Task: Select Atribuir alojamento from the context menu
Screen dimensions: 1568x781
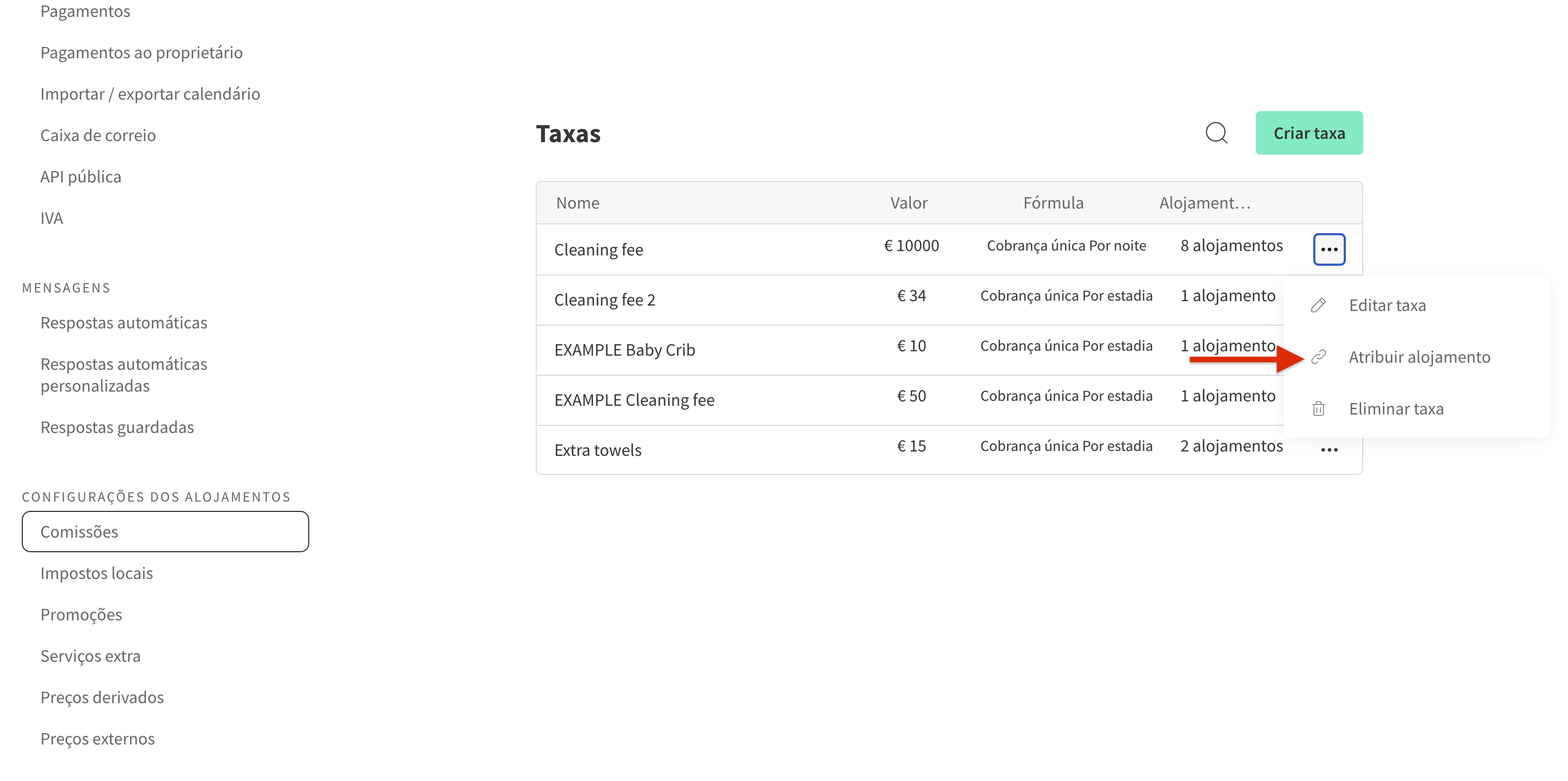Action: (x=1419, y=357)
